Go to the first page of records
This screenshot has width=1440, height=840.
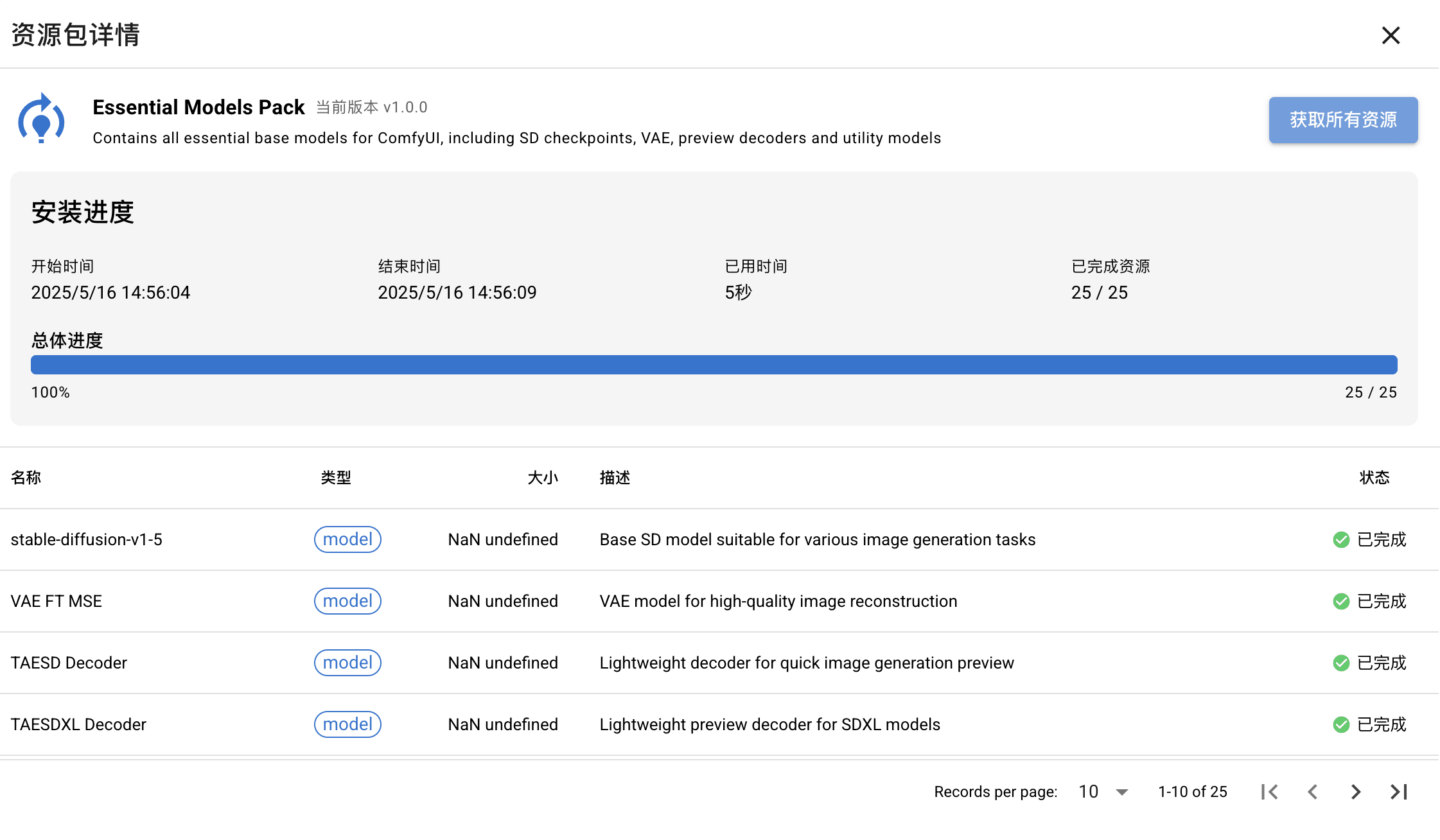coord(1269,792)
